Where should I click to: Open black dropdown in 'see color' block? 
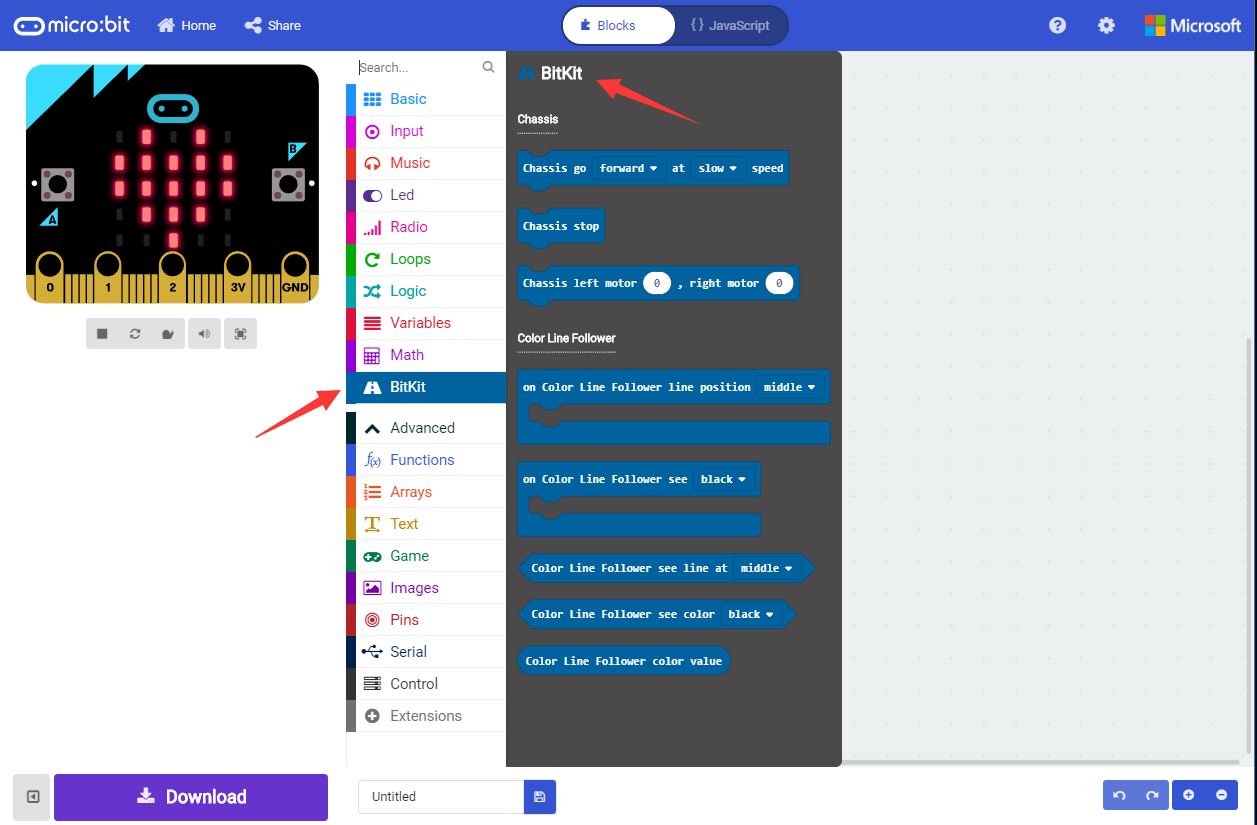click(751, 614)
